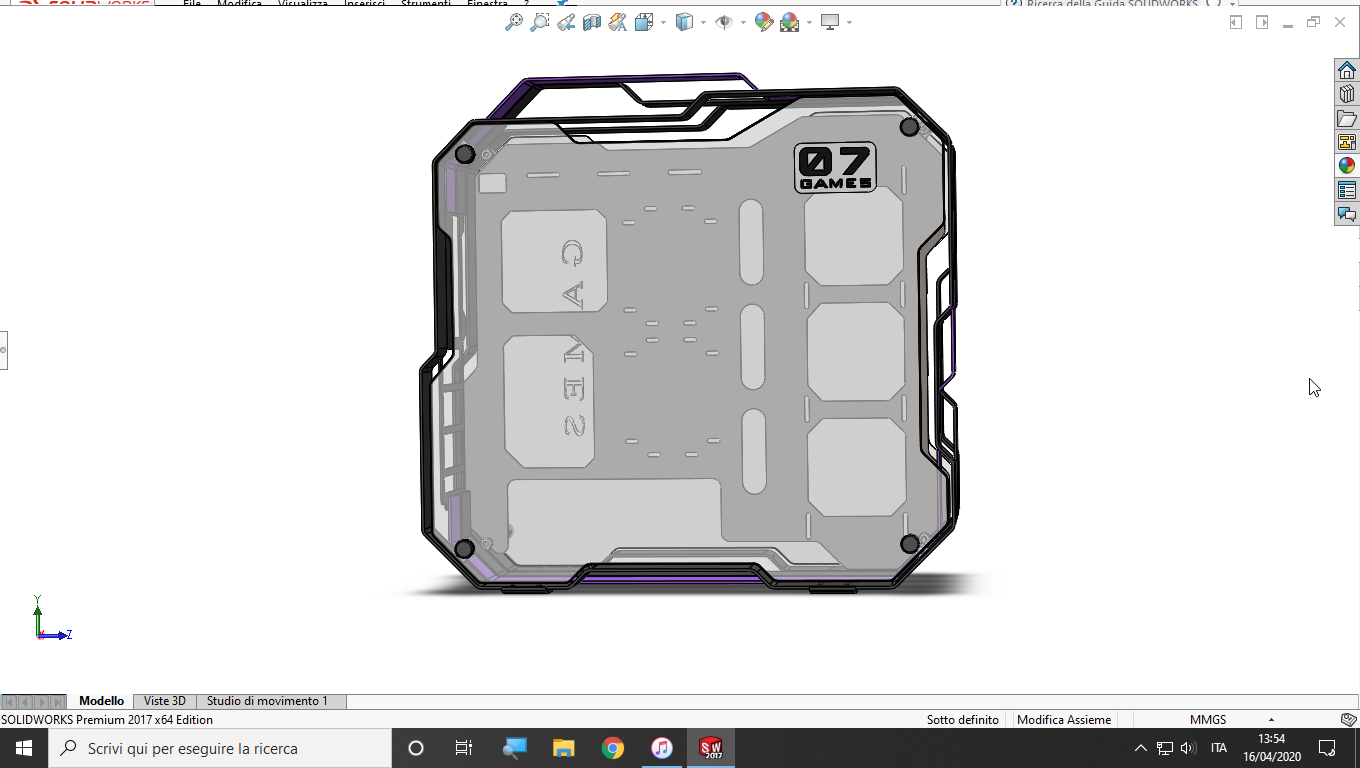This screenshot has height=768, width=1360.
Task: Open Task View from the taskbar
Action: [464, 748]
